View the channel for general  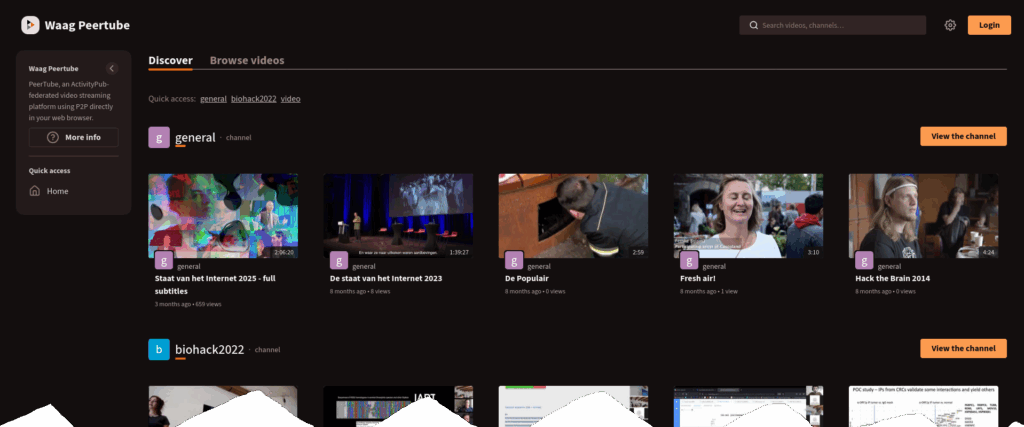tap(963, 136)
